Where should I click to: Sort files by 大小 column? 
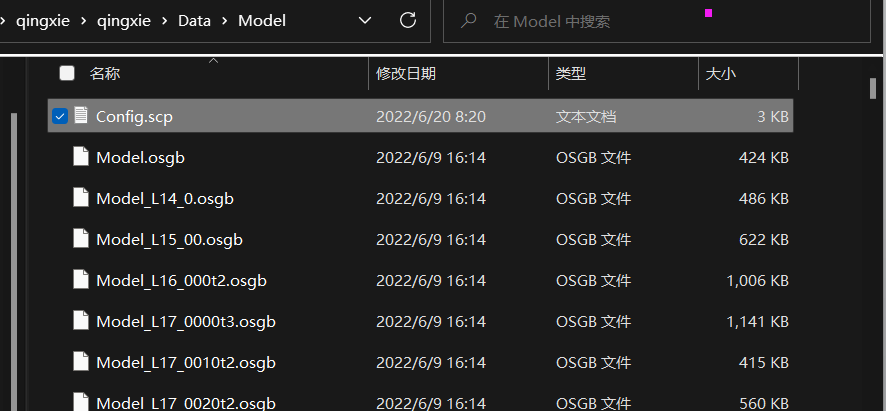point(721,73)
